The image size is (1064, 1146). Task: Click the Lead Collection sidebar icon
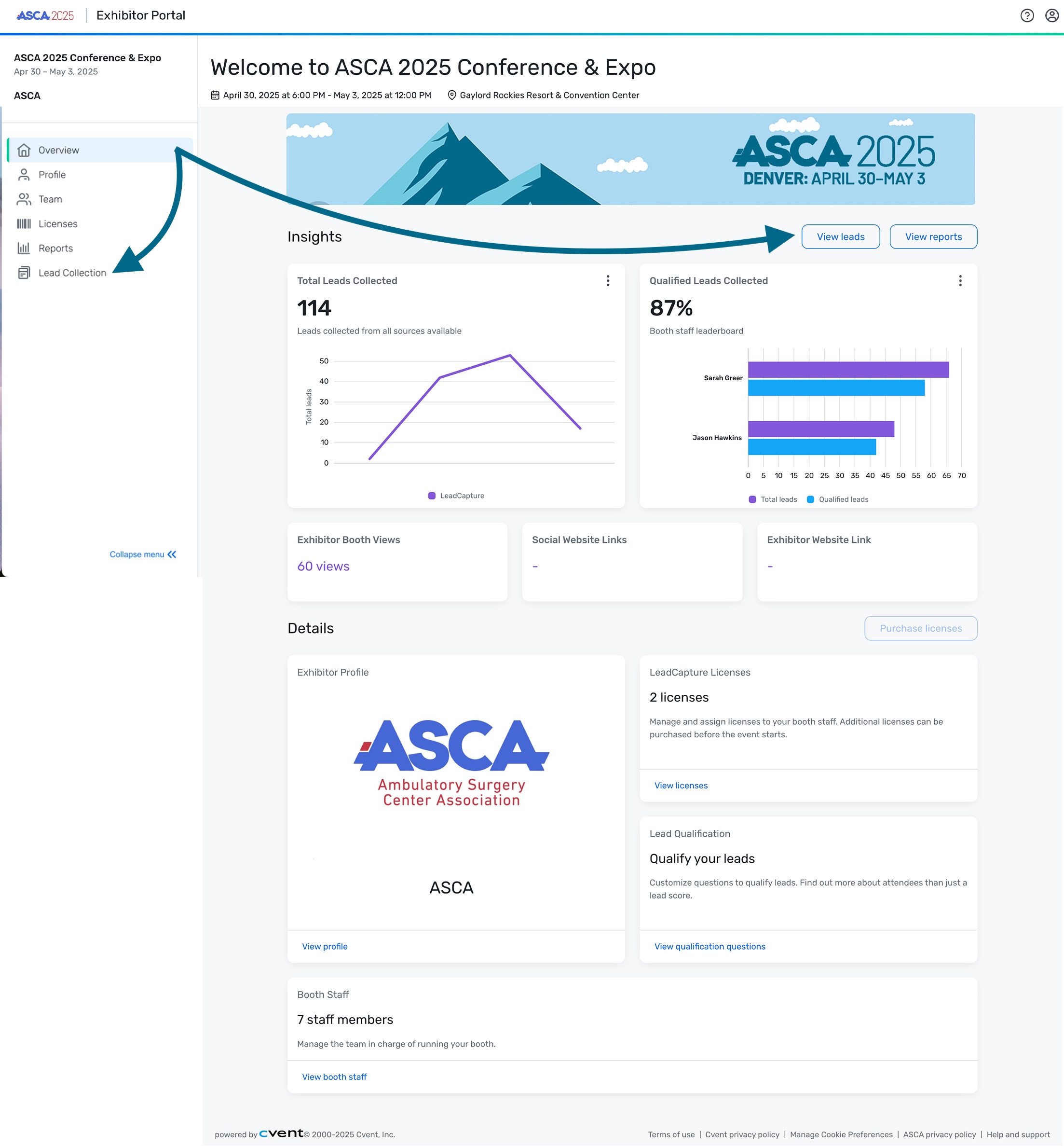24,273
